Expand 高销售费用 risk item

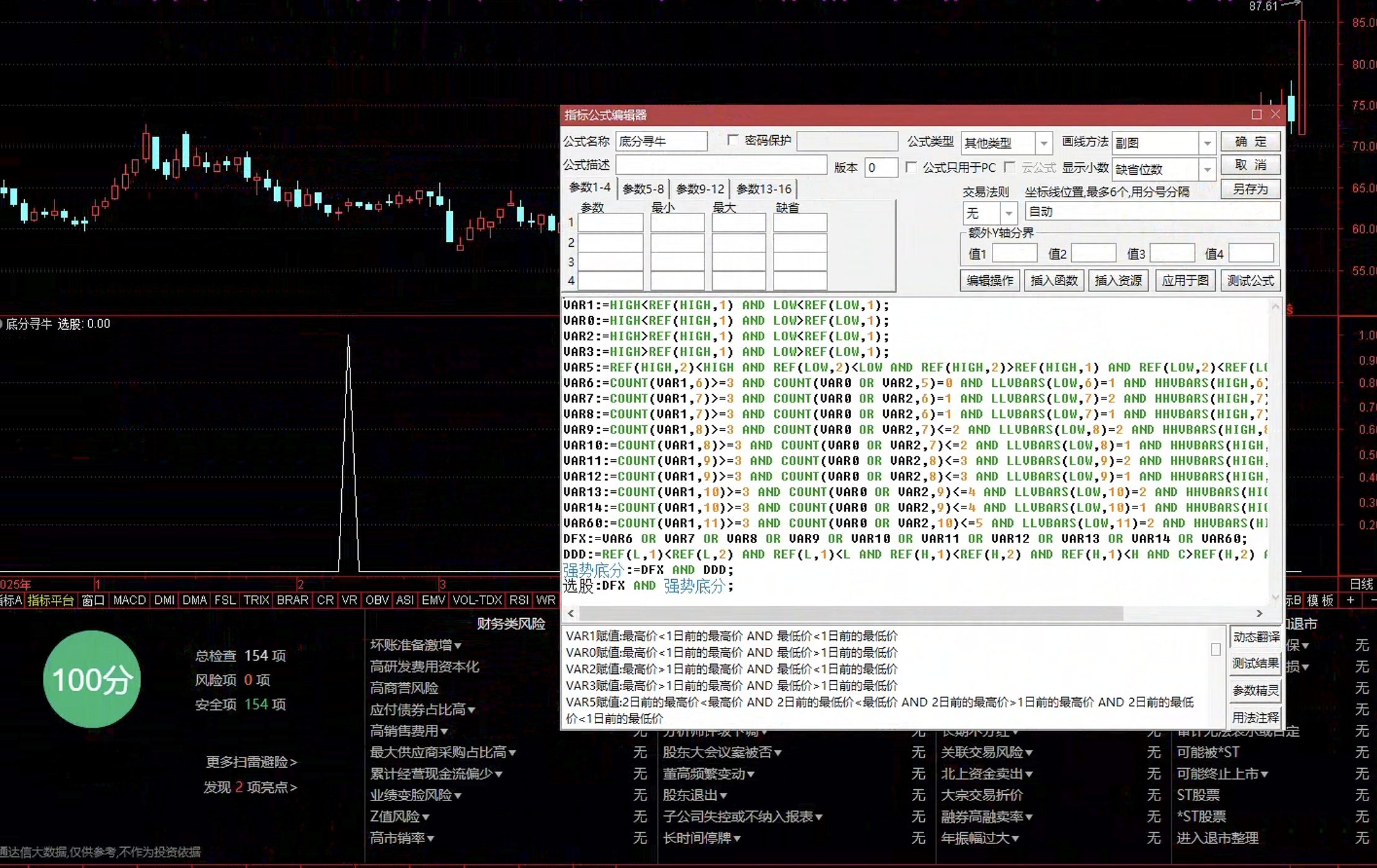409,731
